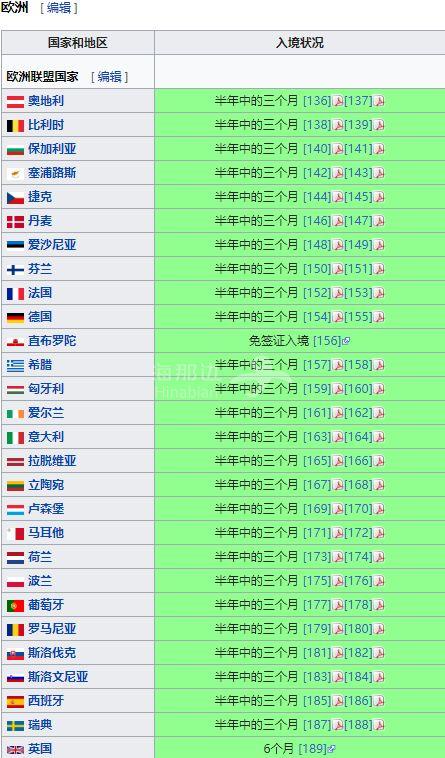This screenshot has height=758, width=445.
Task: Open the 直布罗陀 country link
Action: pyautogui.click(x=52, y=341)
